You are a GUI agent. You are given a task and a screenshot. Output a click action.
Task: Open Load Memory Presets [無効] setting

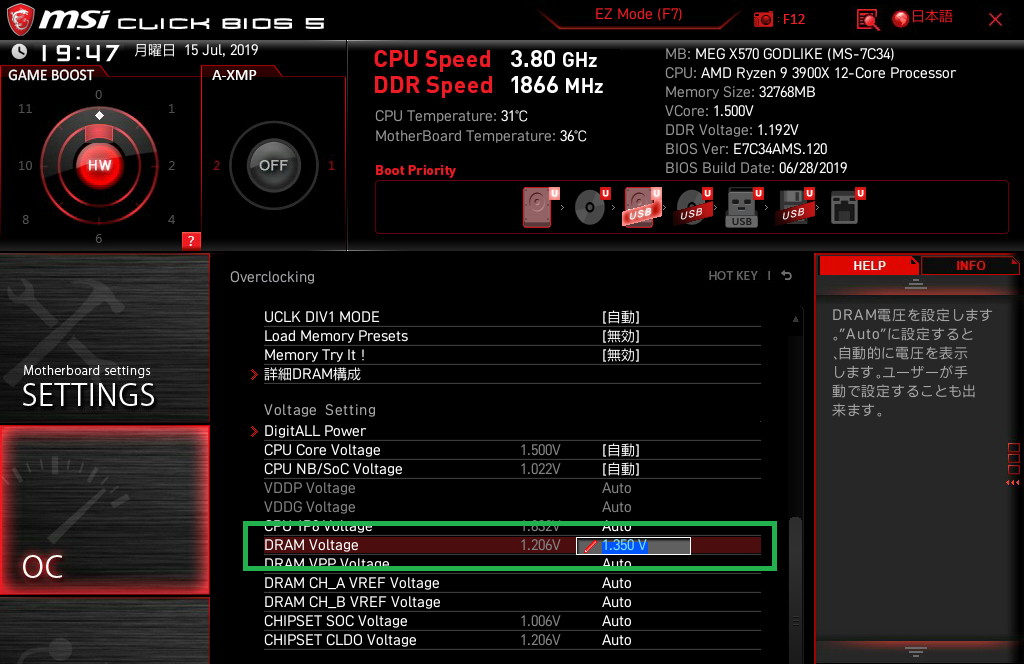tap(620, 336)
